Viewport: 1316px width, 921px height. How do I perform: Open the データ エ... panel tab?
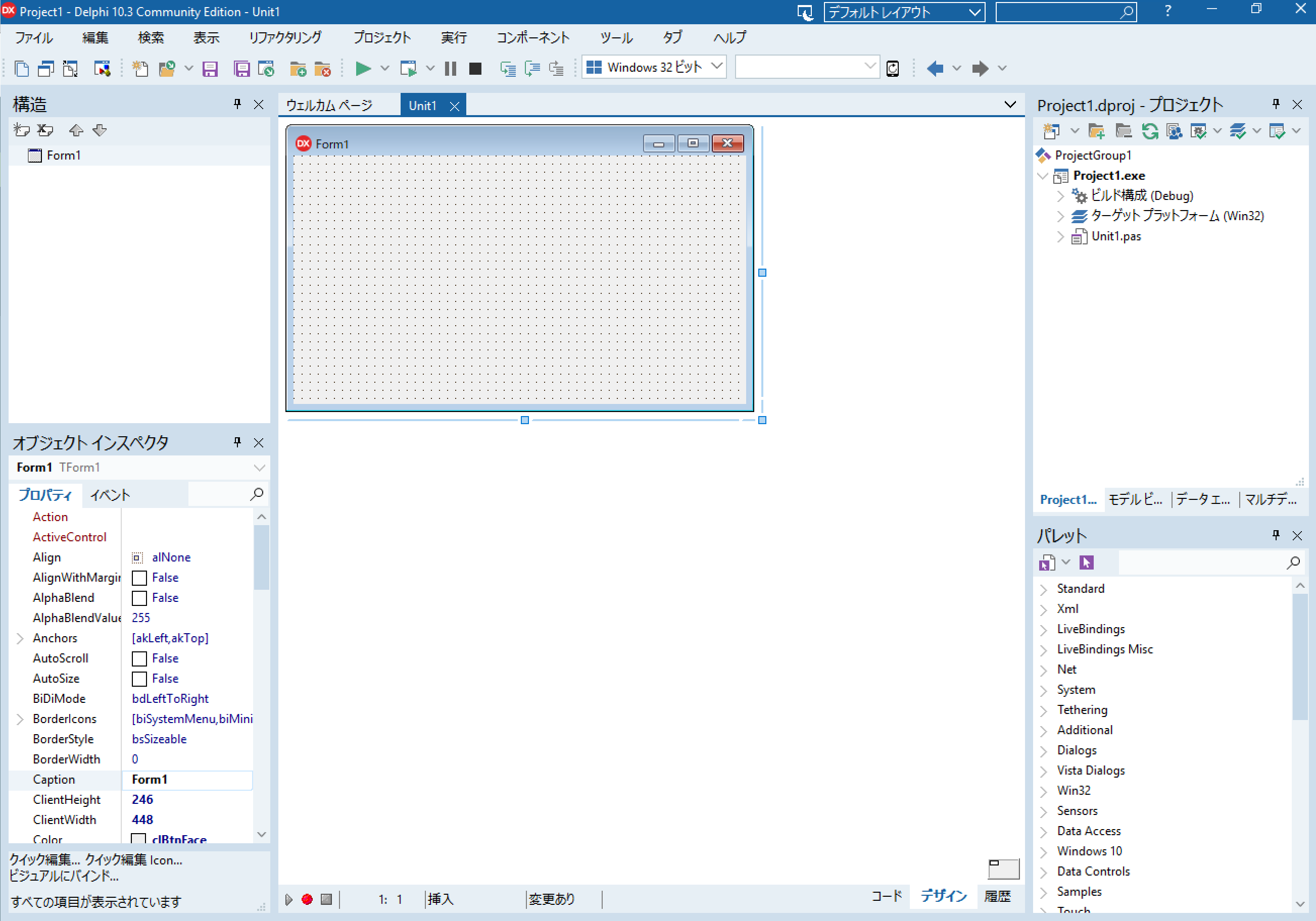click(1203, 499)
